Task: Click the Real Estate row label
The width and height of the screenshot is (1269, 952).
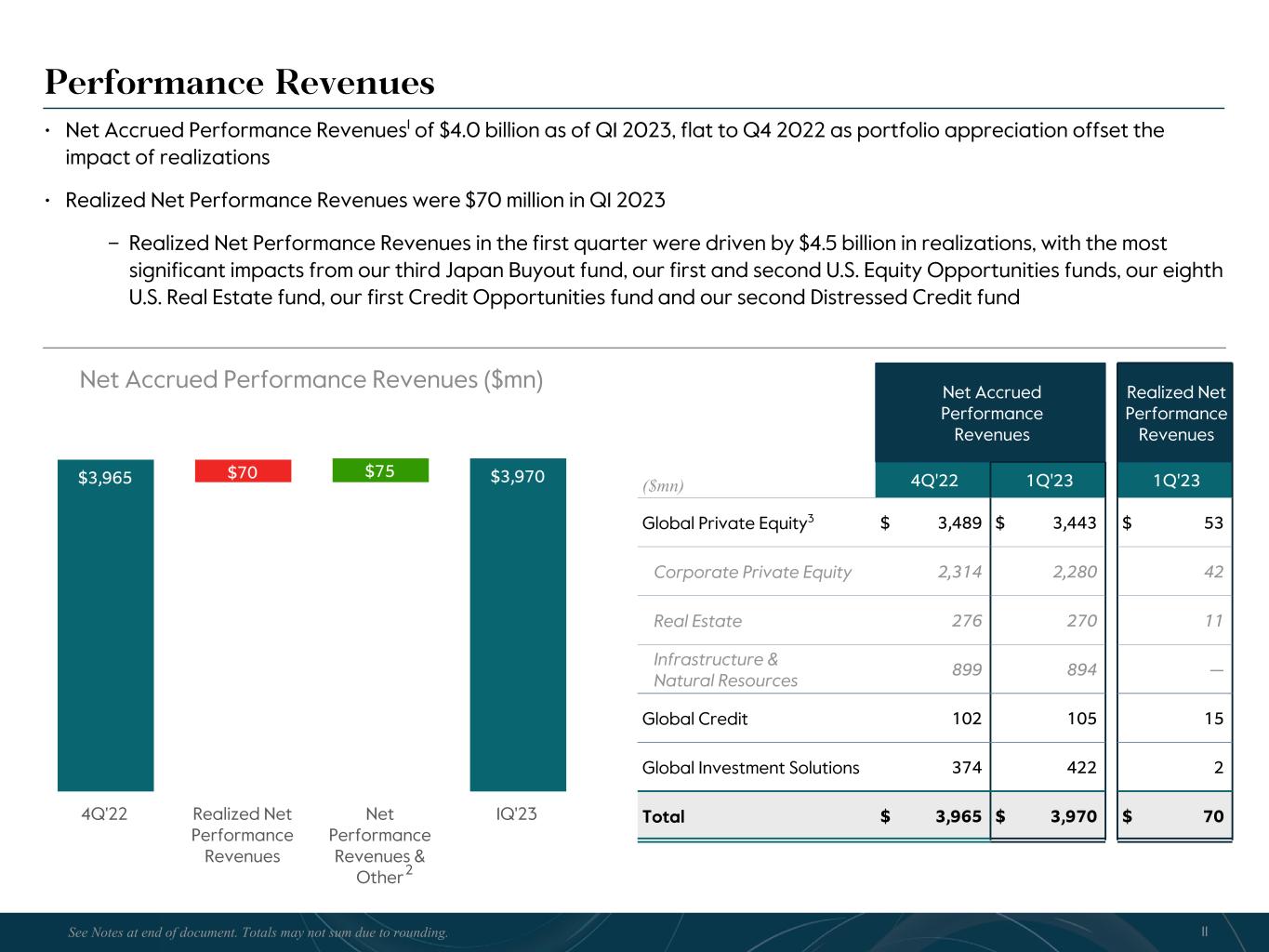Action: 697,621
